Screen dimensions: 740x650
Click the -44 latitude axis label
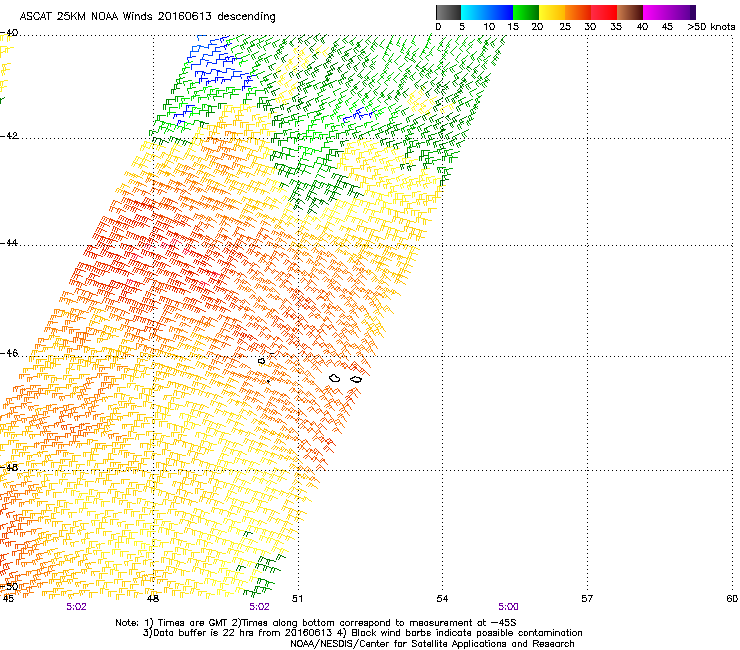9,243
